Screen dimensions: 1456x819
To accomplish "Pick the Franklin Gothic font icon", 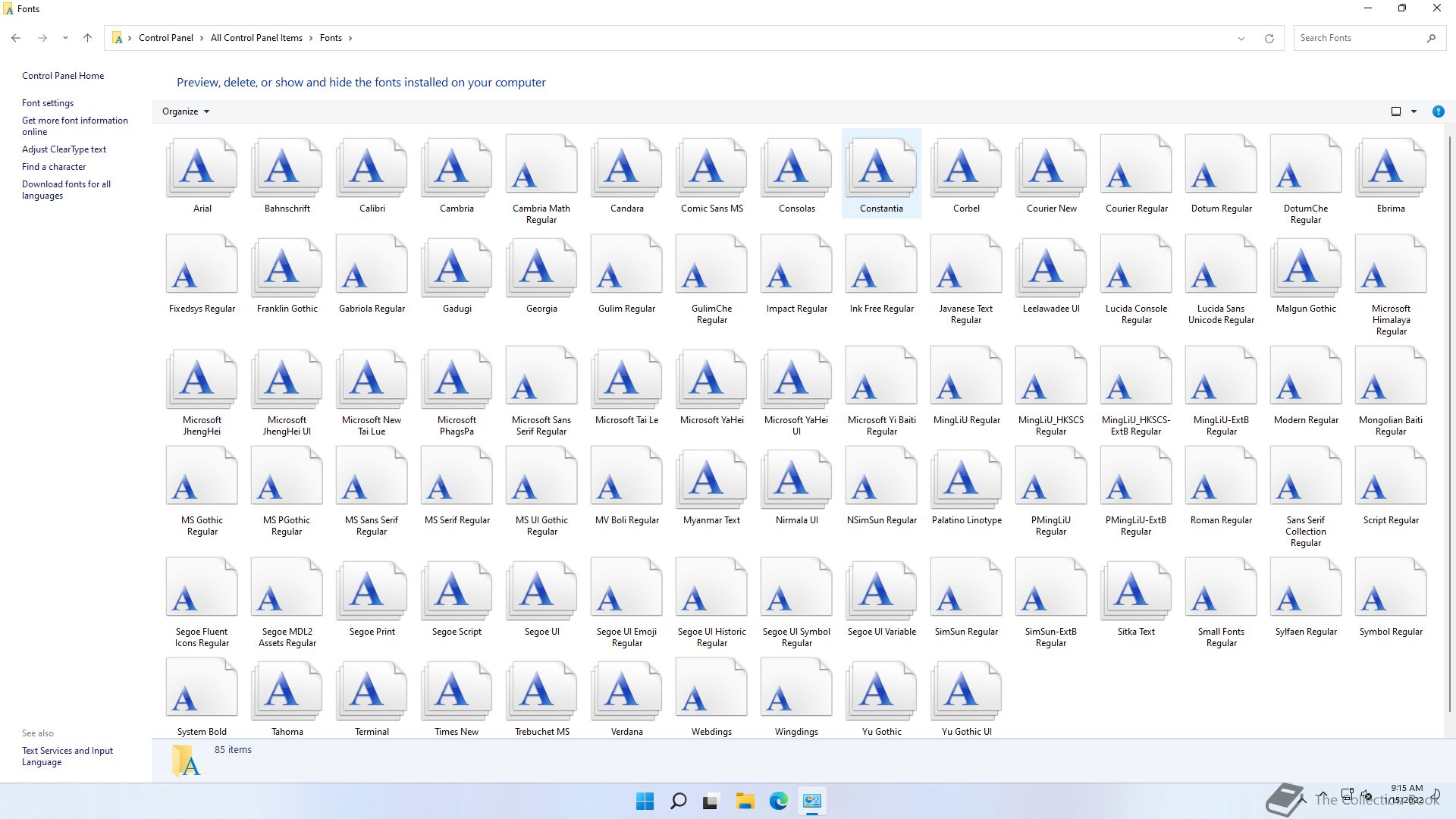I will [287, 266].
